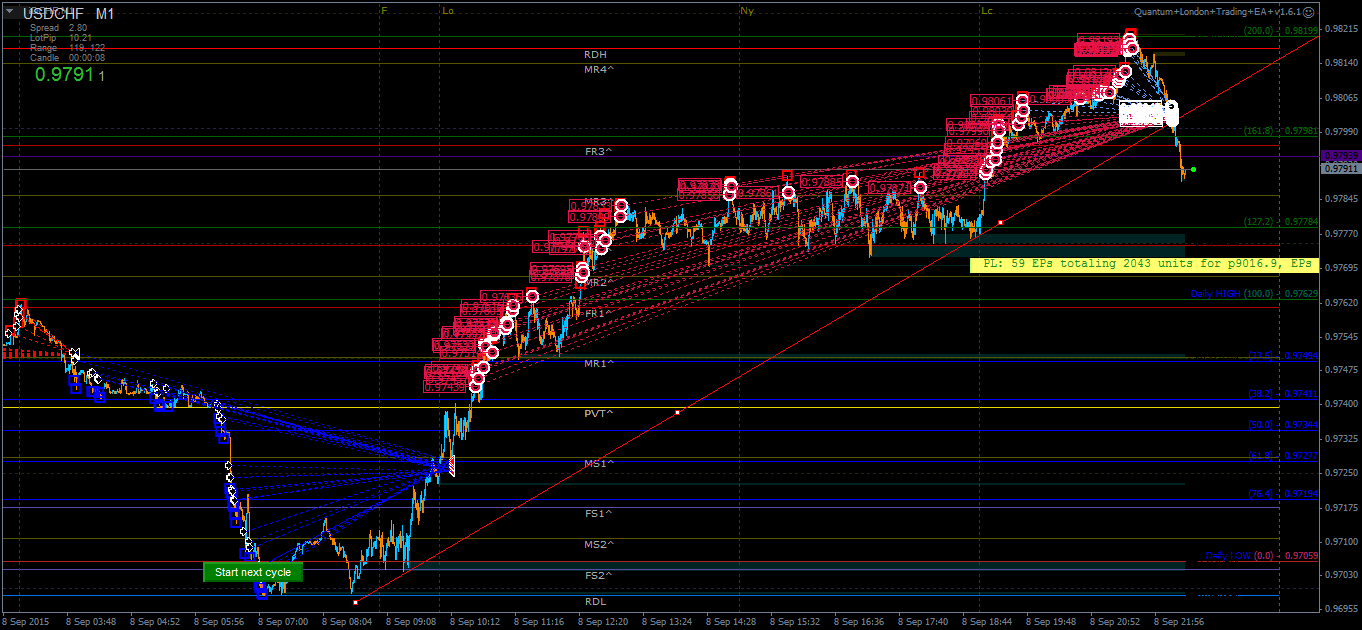The width and height of the screenshot is (1362, 630).
Task: Select the FS1^ level label
Action: 599,514
